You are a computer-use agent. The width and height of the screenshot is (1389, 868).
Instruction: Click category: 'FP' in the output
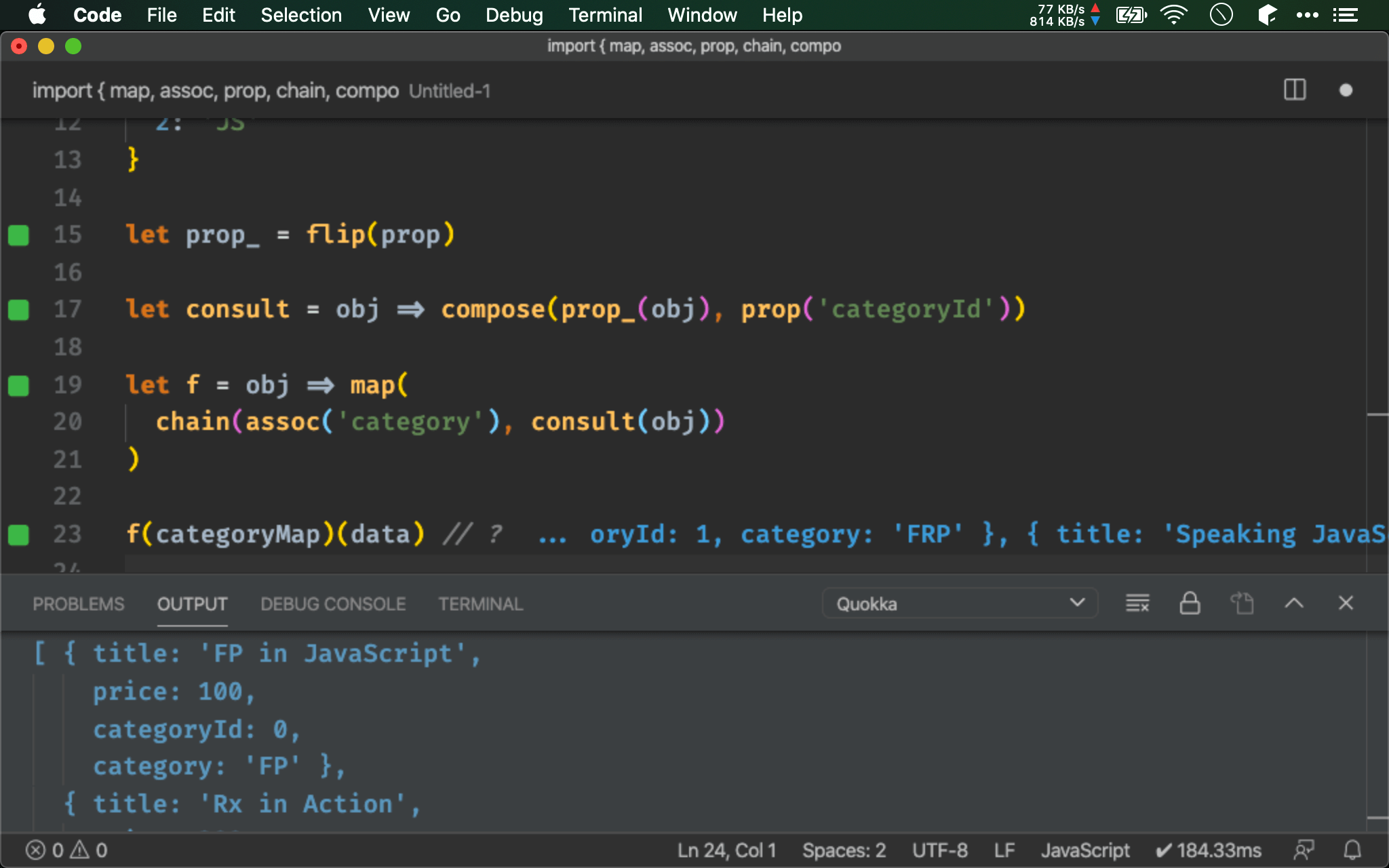coord(197,766)
